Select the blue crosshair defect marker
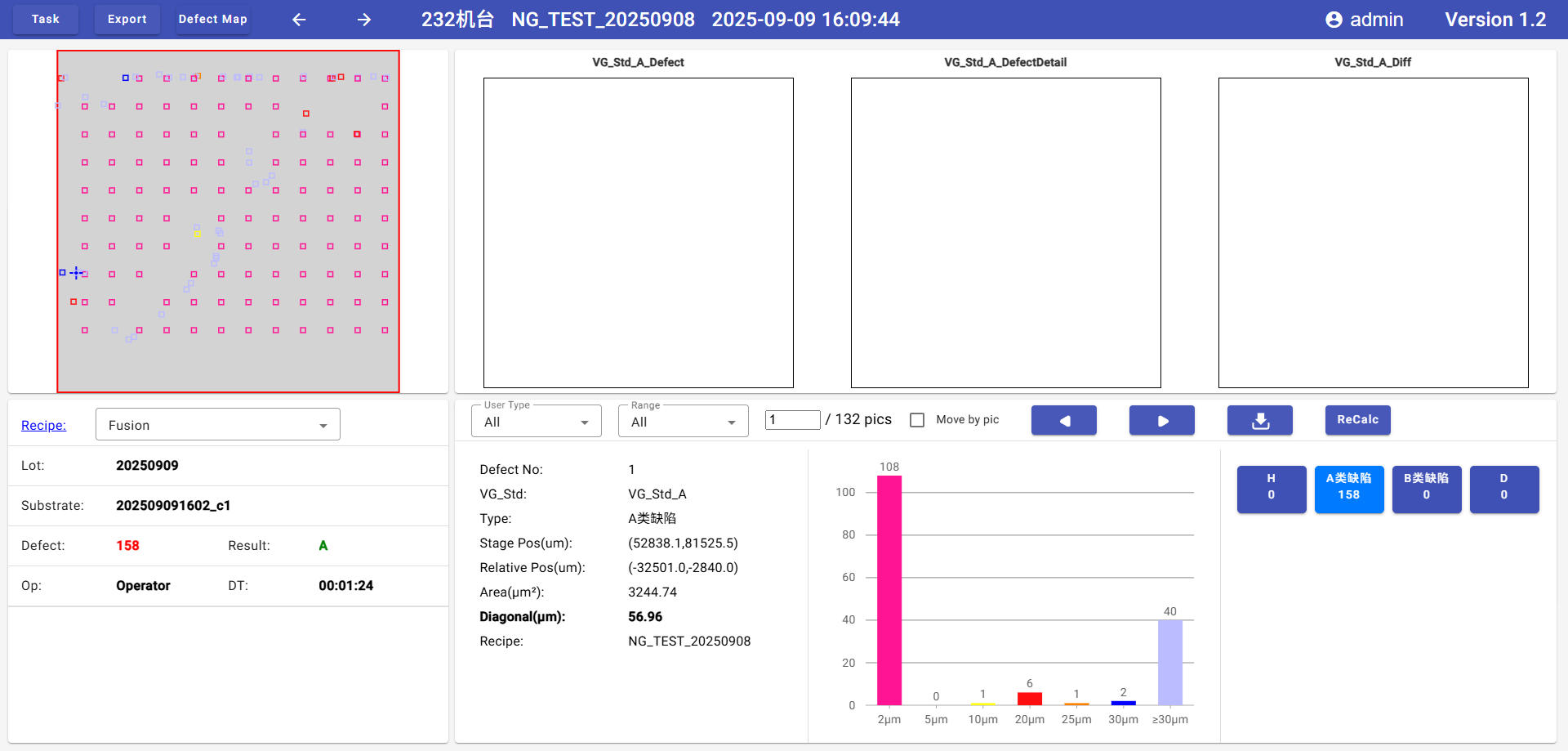1568x751 pixels. click(76, 273)
